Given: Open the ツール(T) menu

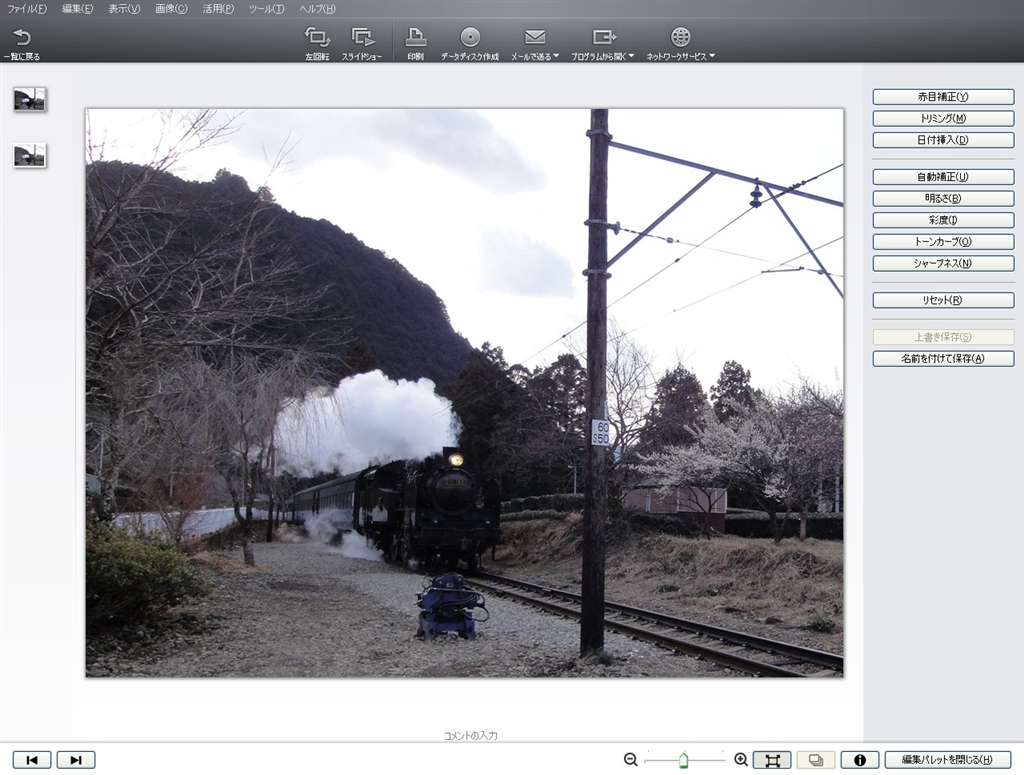Looking at the screenshot, I should pos(266,8).
